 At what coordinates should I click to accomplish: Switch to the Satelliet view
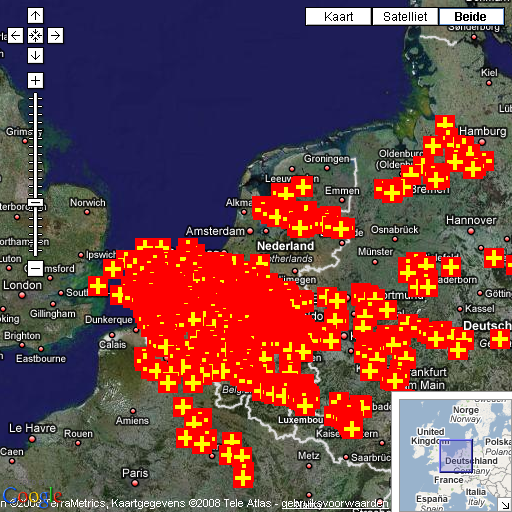405,16
